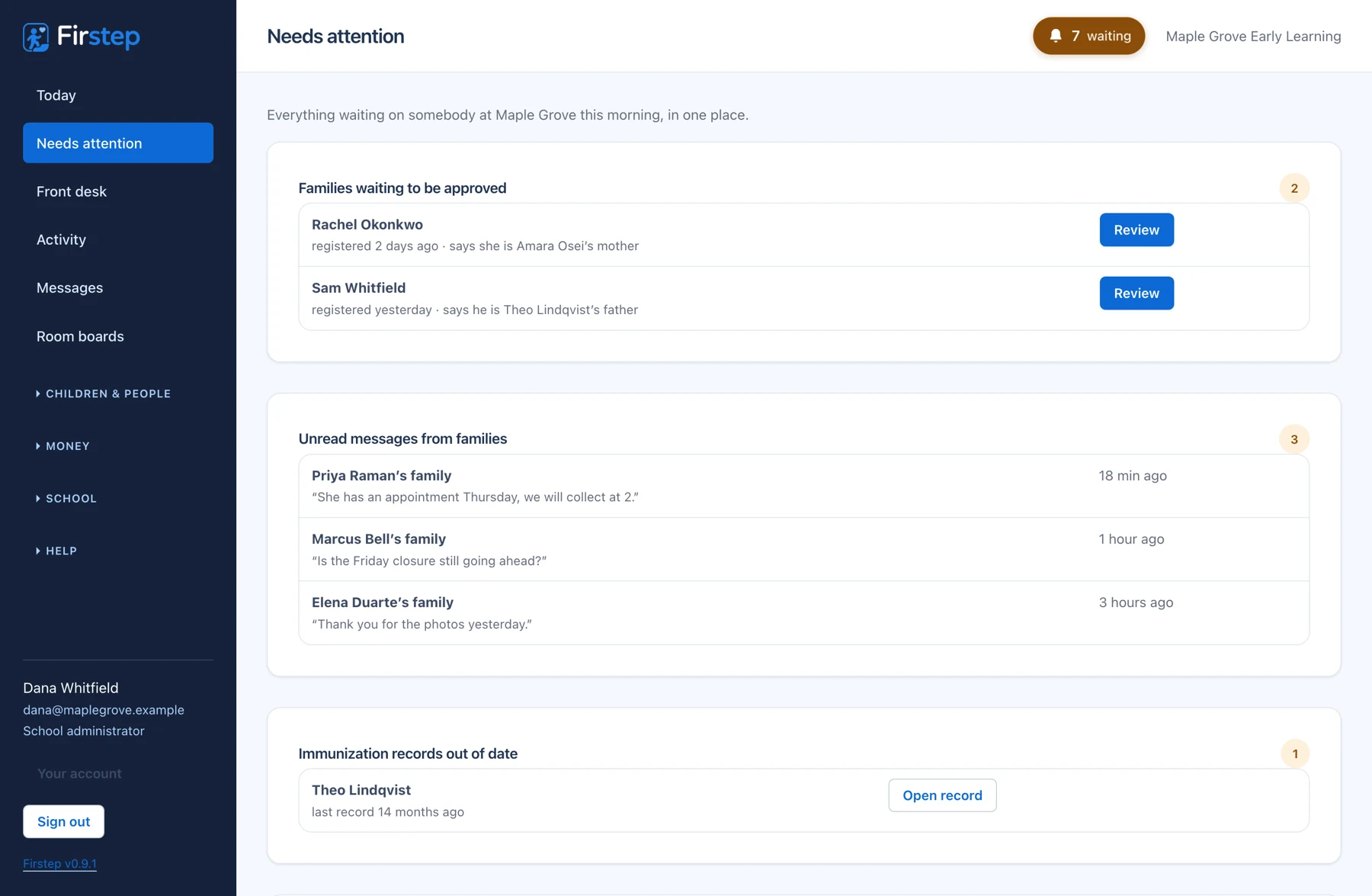Click the '1 hour ago' timestamp

[1131, 538]
